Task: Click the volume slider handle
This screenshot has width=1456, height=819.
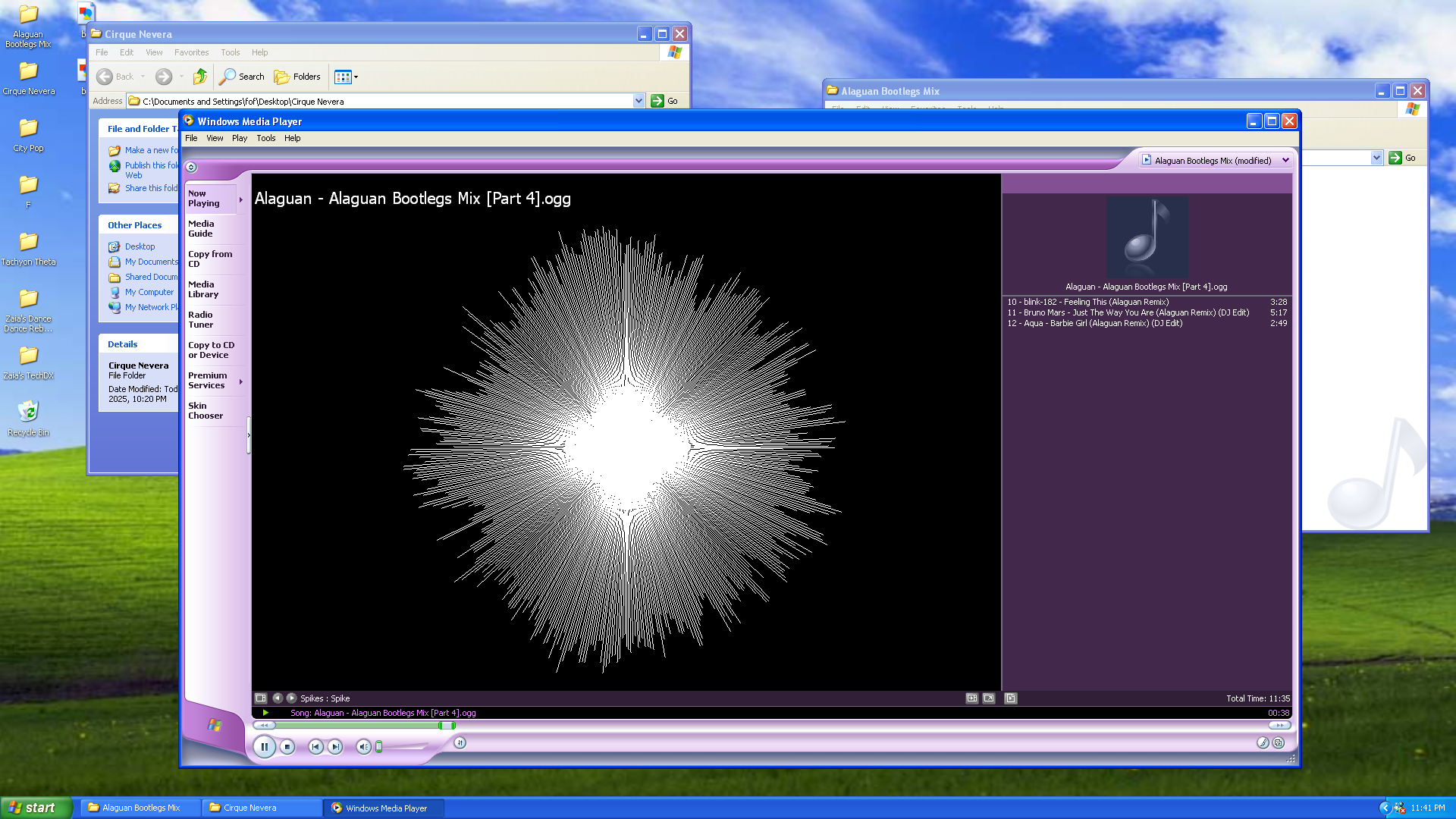Action: coord(378,747)
